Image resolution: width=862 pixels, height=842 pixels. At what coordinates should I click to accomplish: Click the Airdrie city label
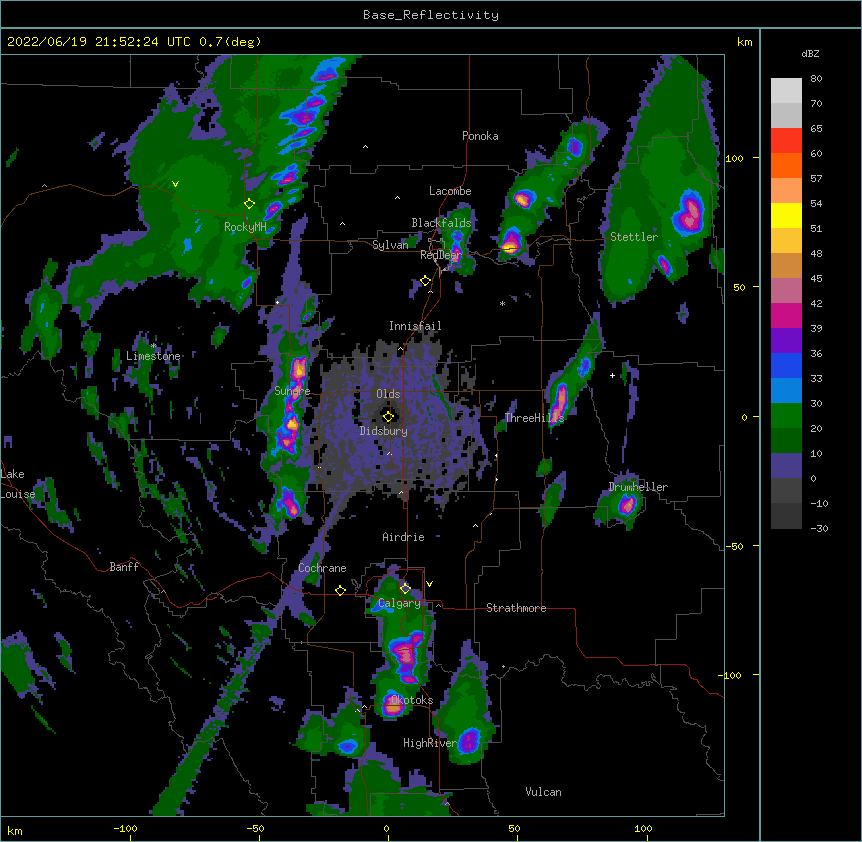click(404, 537)
